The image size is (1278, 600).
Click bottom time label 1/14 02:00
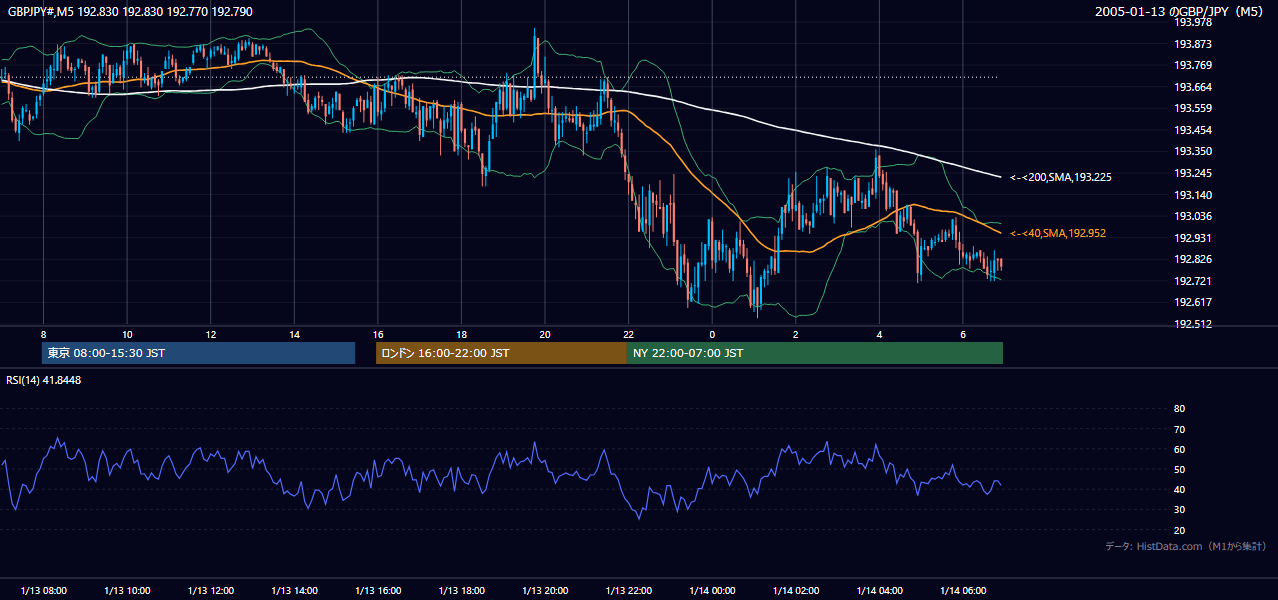click(x=795, y=591)
